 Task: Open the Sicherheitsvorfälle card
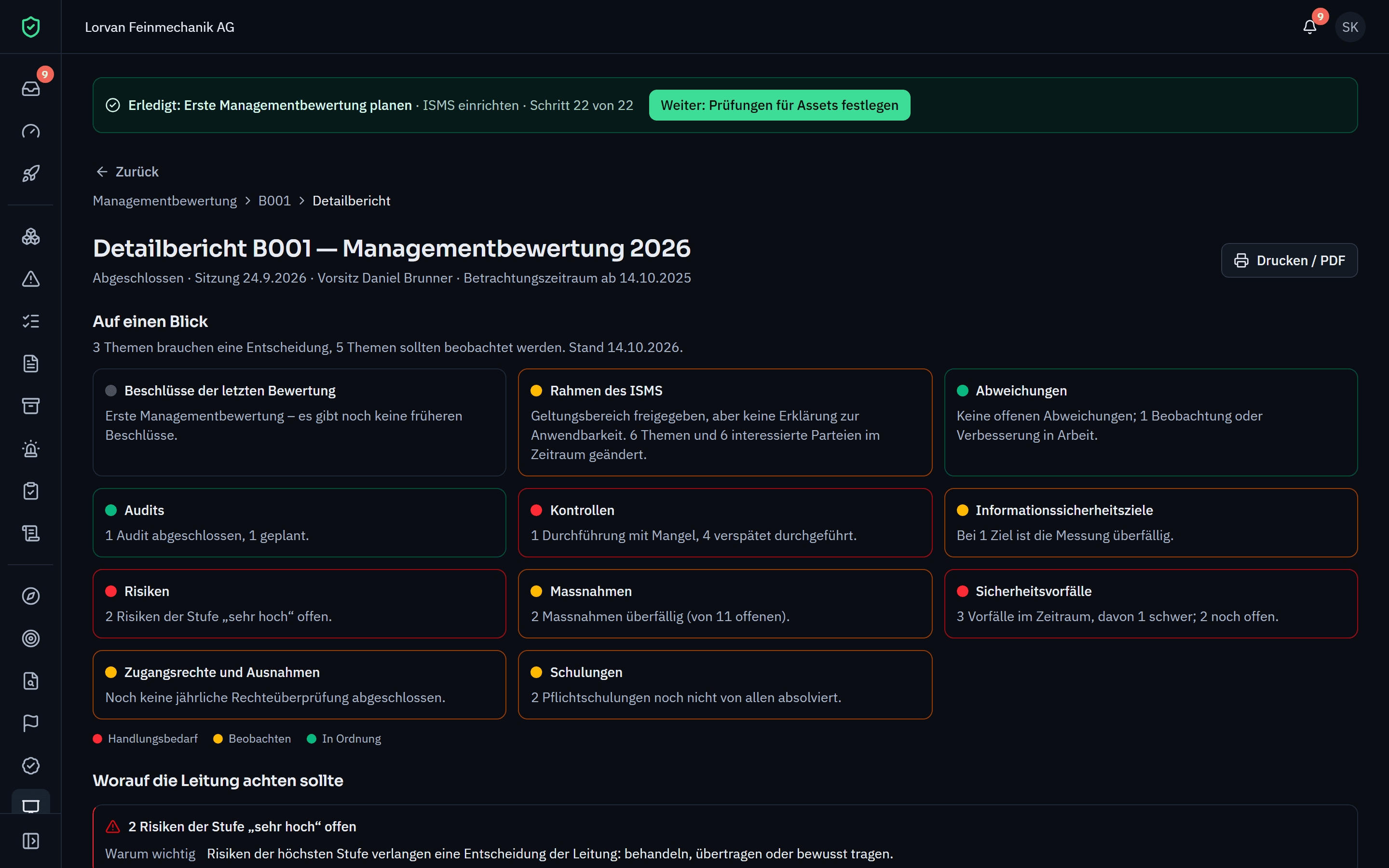coord(1150,603)
